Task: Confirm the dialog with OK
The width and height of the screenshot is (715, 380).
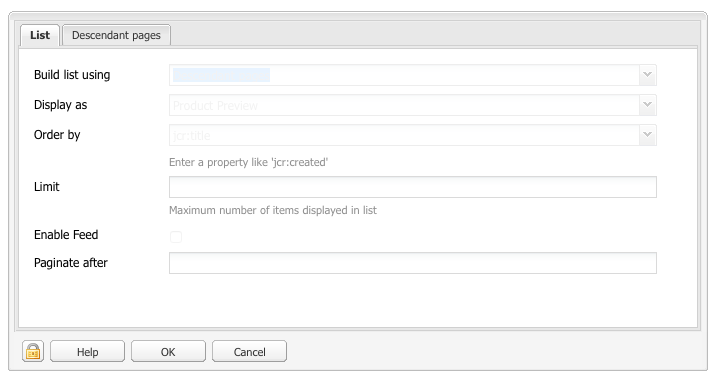Action: [x=168, y=352]
